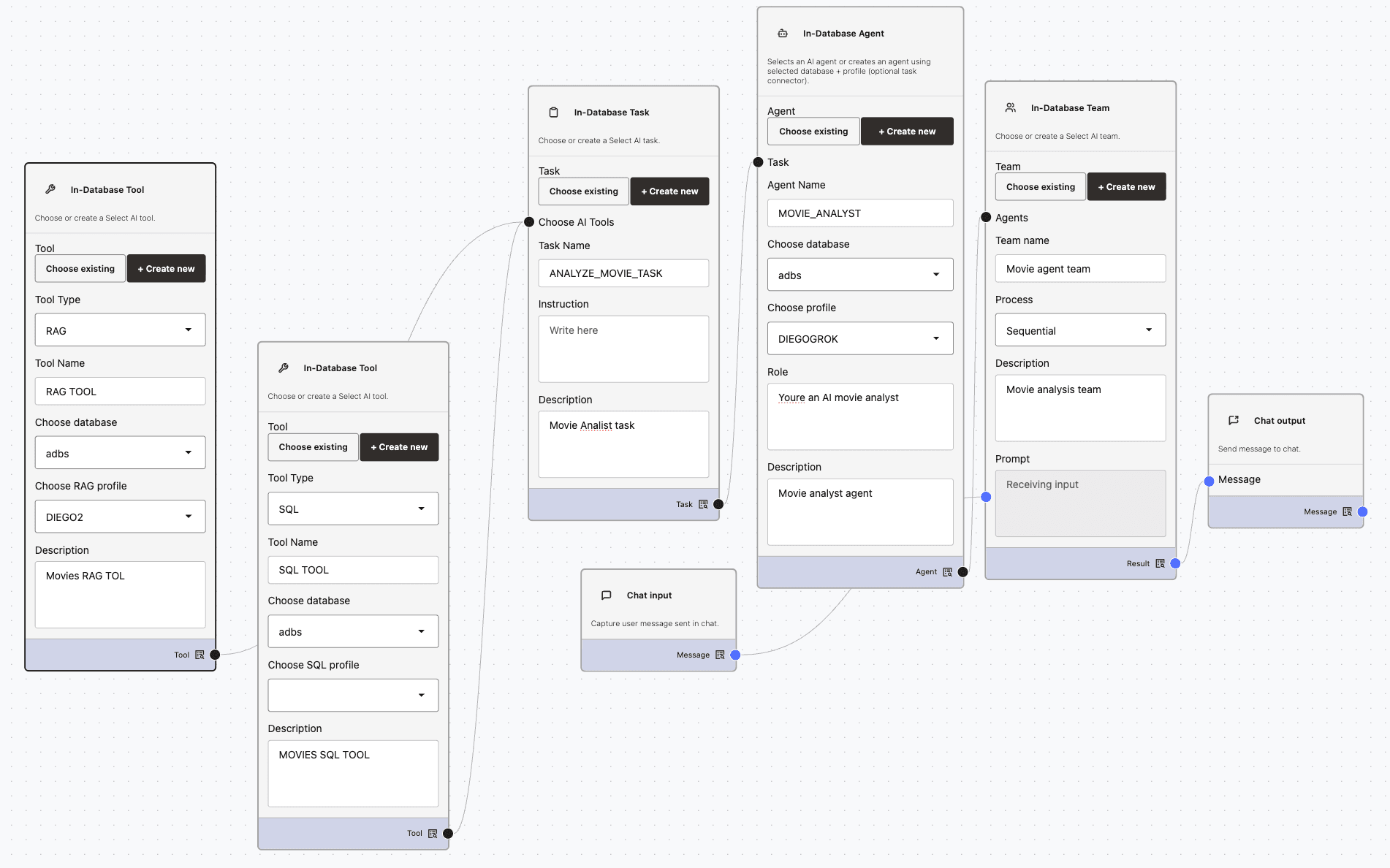Open the DIEGOGROK profile dropdown on the Agent node
This screenshot has height=868, width=1390.
[x=859, y=338]
